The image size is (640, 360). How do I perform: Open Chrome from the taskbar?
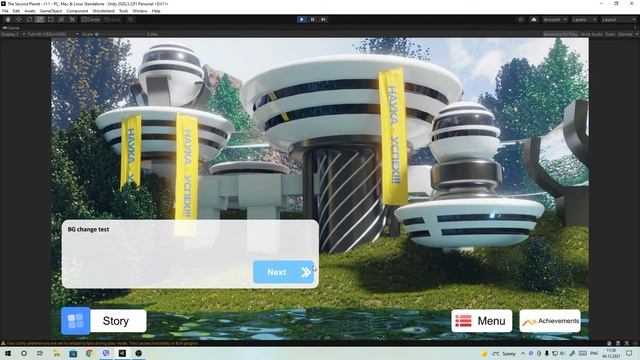pos(89,353)
